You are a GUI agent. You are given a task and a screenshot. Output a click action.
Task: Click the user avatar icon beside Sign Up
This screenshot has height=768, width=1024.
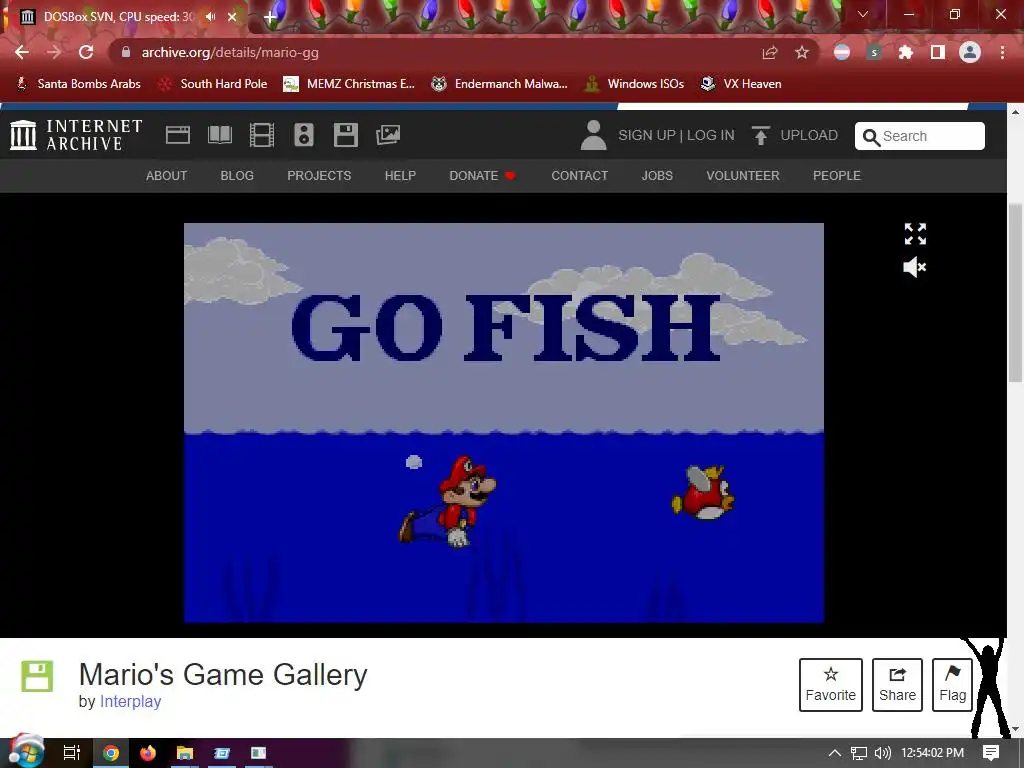593,135
